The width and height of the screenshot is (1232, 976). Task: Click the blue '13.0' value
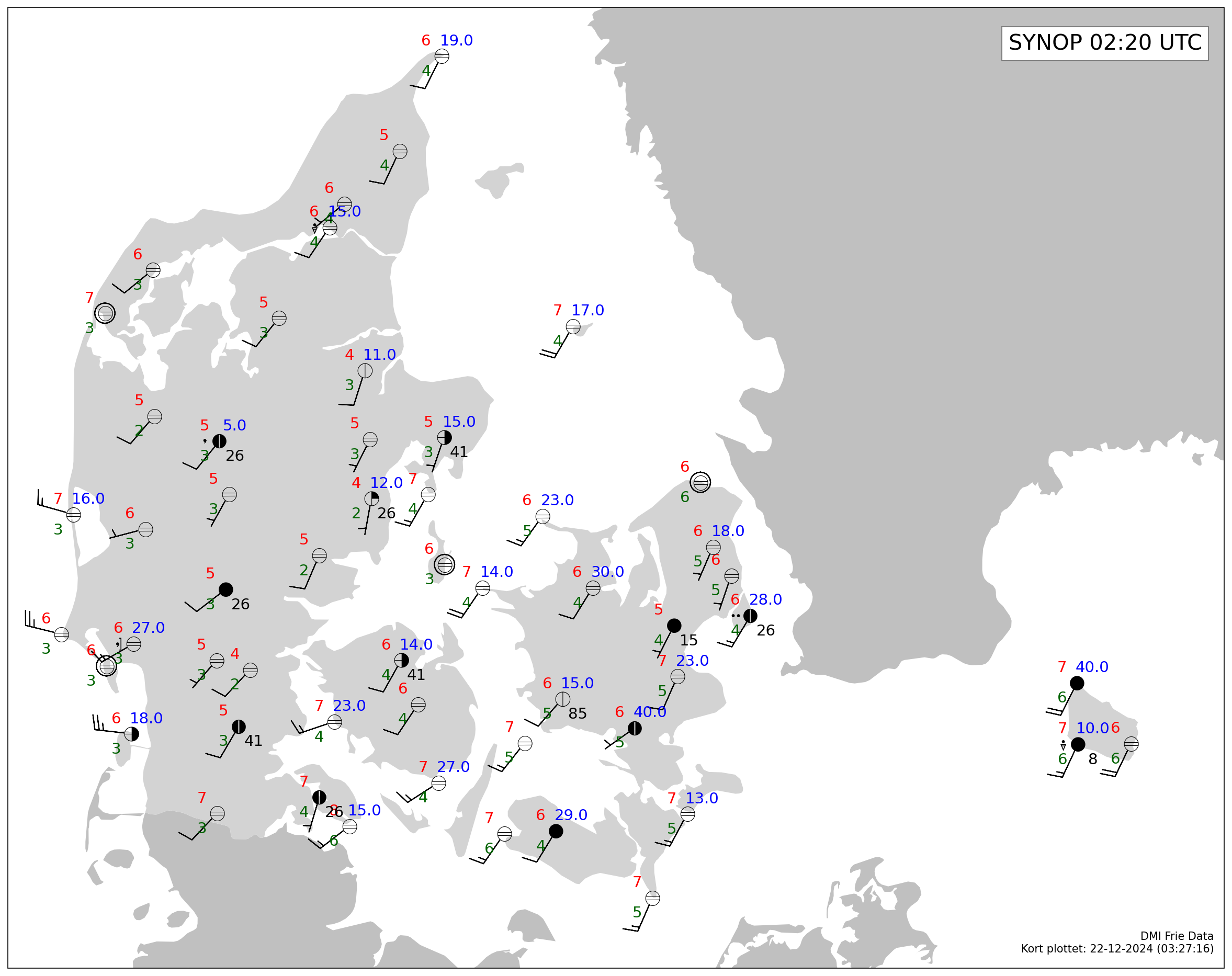702,799
